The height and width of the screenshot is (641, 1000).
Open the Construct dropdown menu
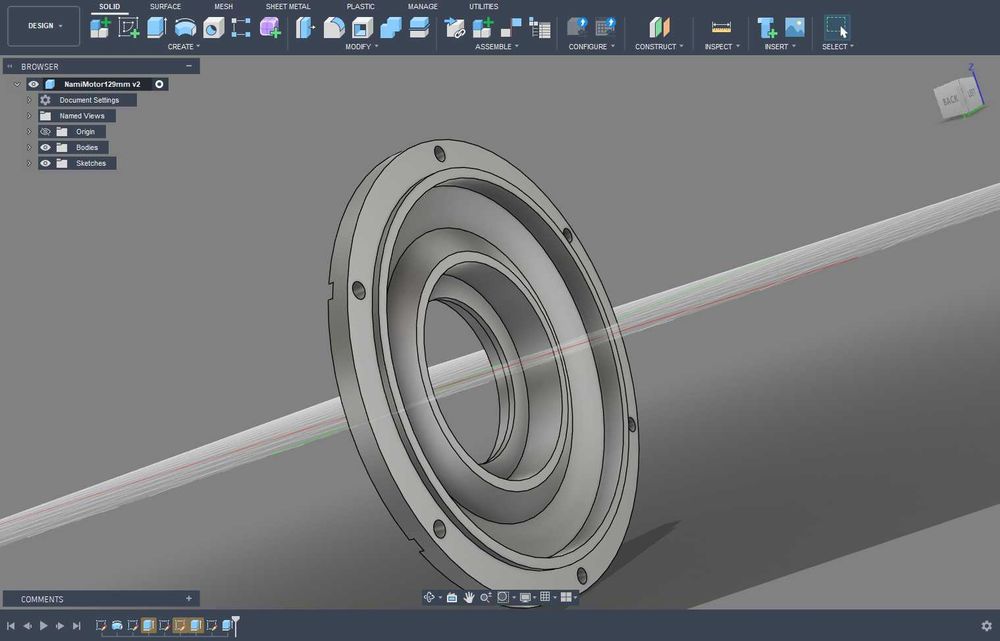(x=659, y=47)
